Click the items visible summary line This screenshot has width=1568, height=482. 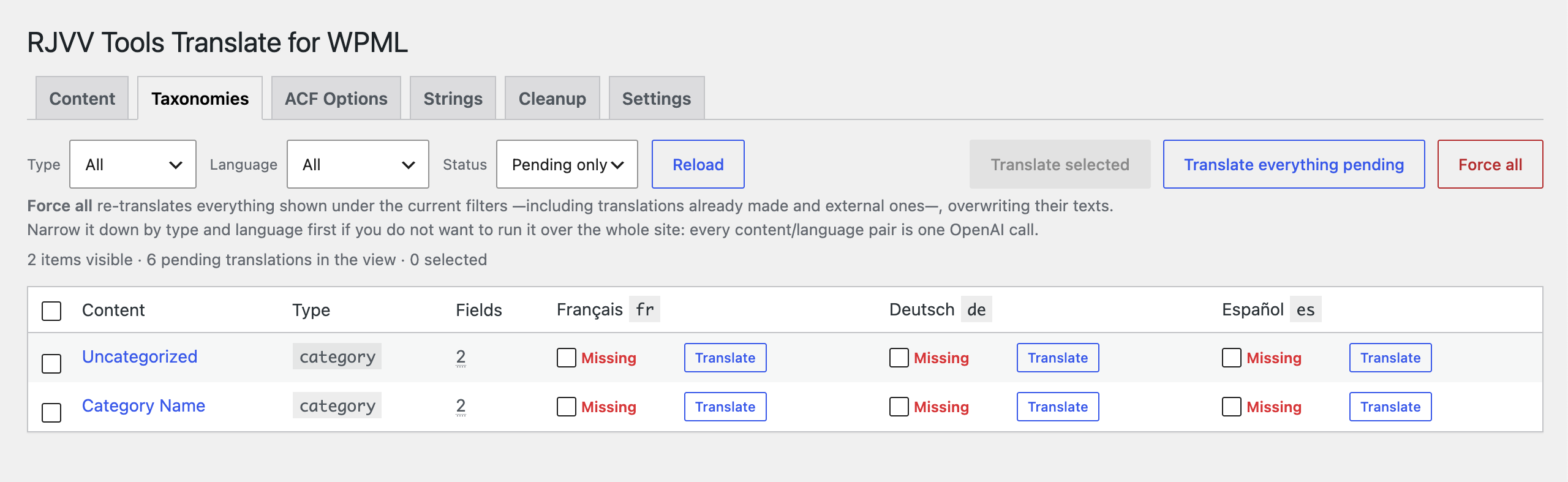(x=257, y=260)
